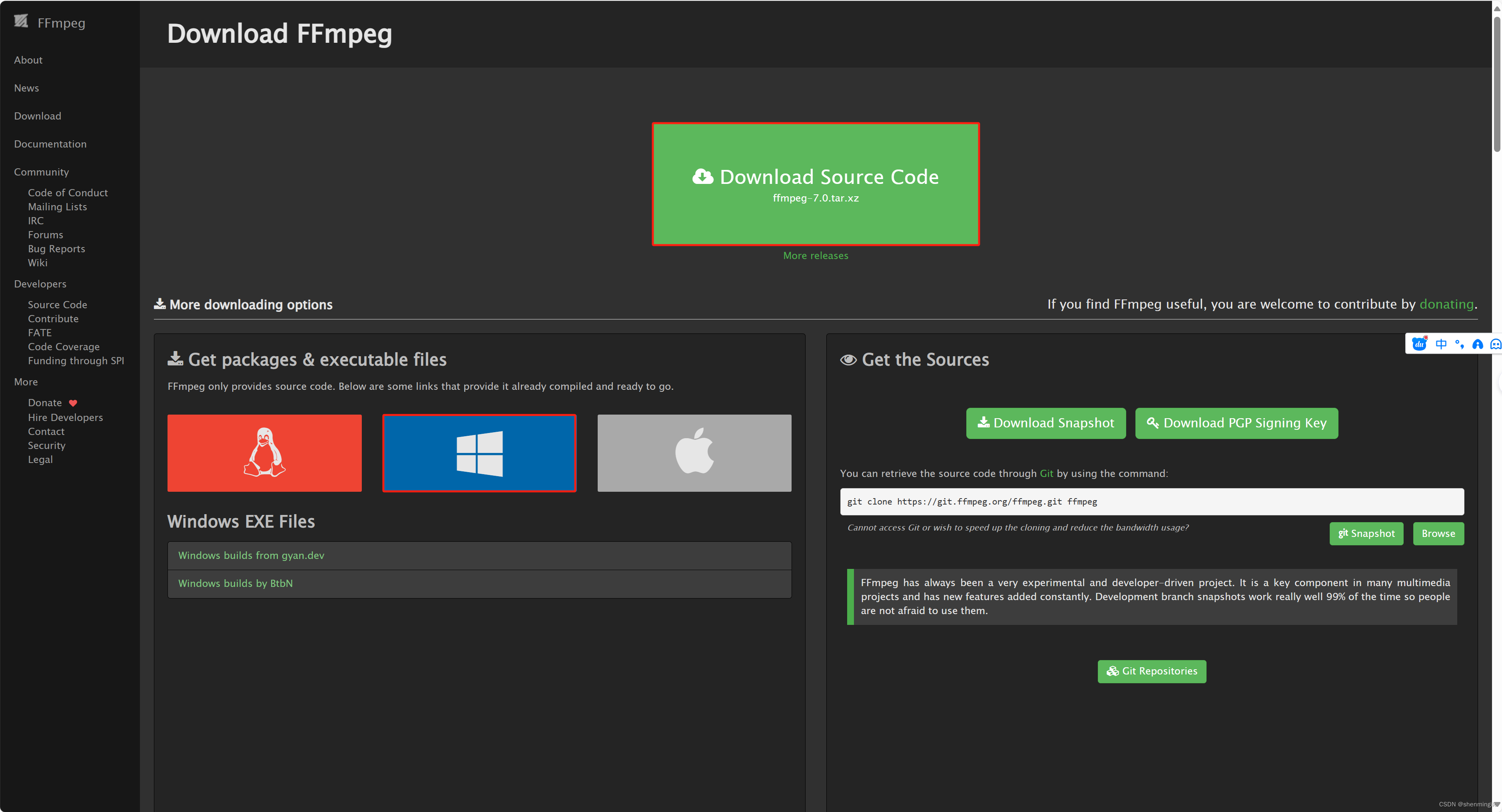This screenshot has height=812, width=1502.
Task: Open News in the sidebar
Action: click(x=26, y=88)
